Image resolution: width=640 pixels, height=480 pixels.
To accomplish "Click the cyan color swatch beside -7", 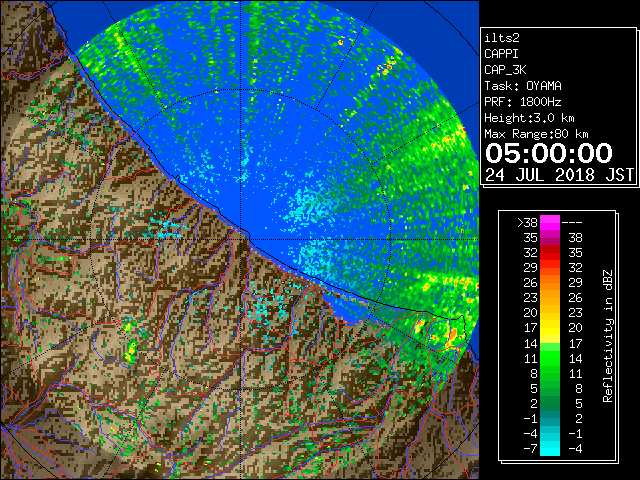I will (x=550, y=448).
